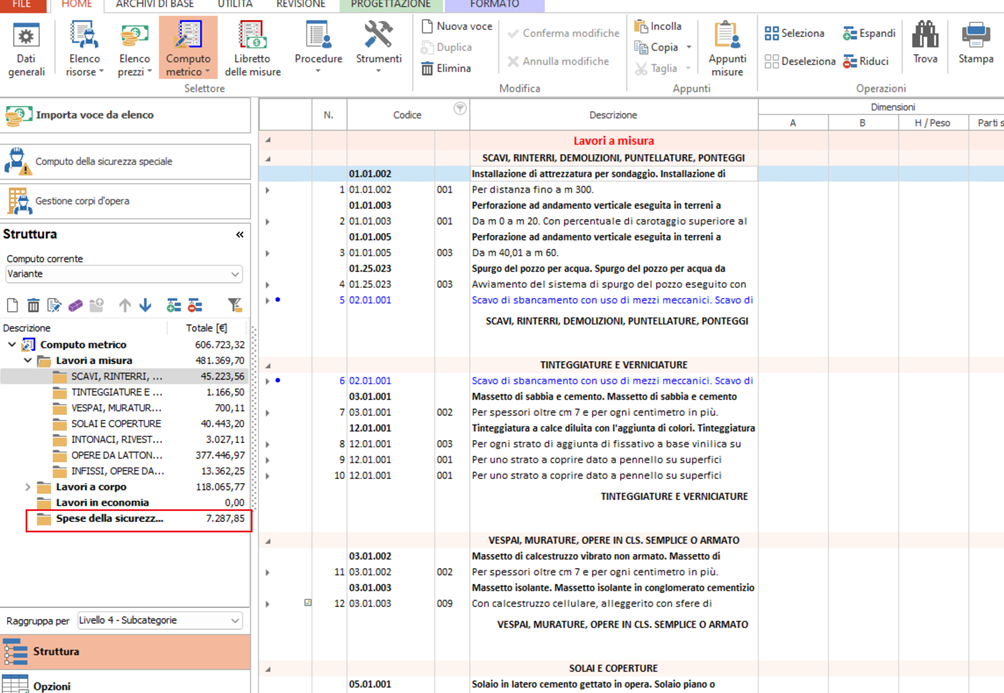Open the Raggruppa per Livello 4 dropdown
Image resolution: width=1004 pixels, height=693 pixels.
160,621
